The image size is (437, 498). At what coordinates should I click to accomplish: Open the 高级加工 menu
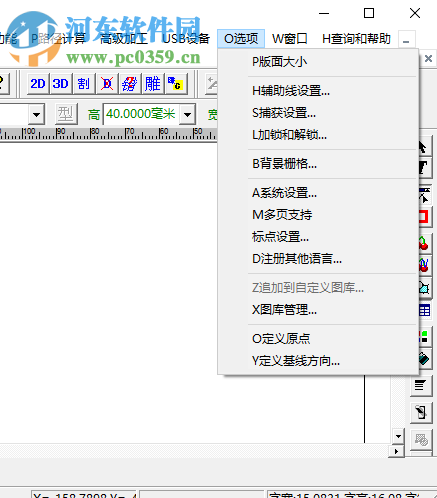(x=124, y=39)
